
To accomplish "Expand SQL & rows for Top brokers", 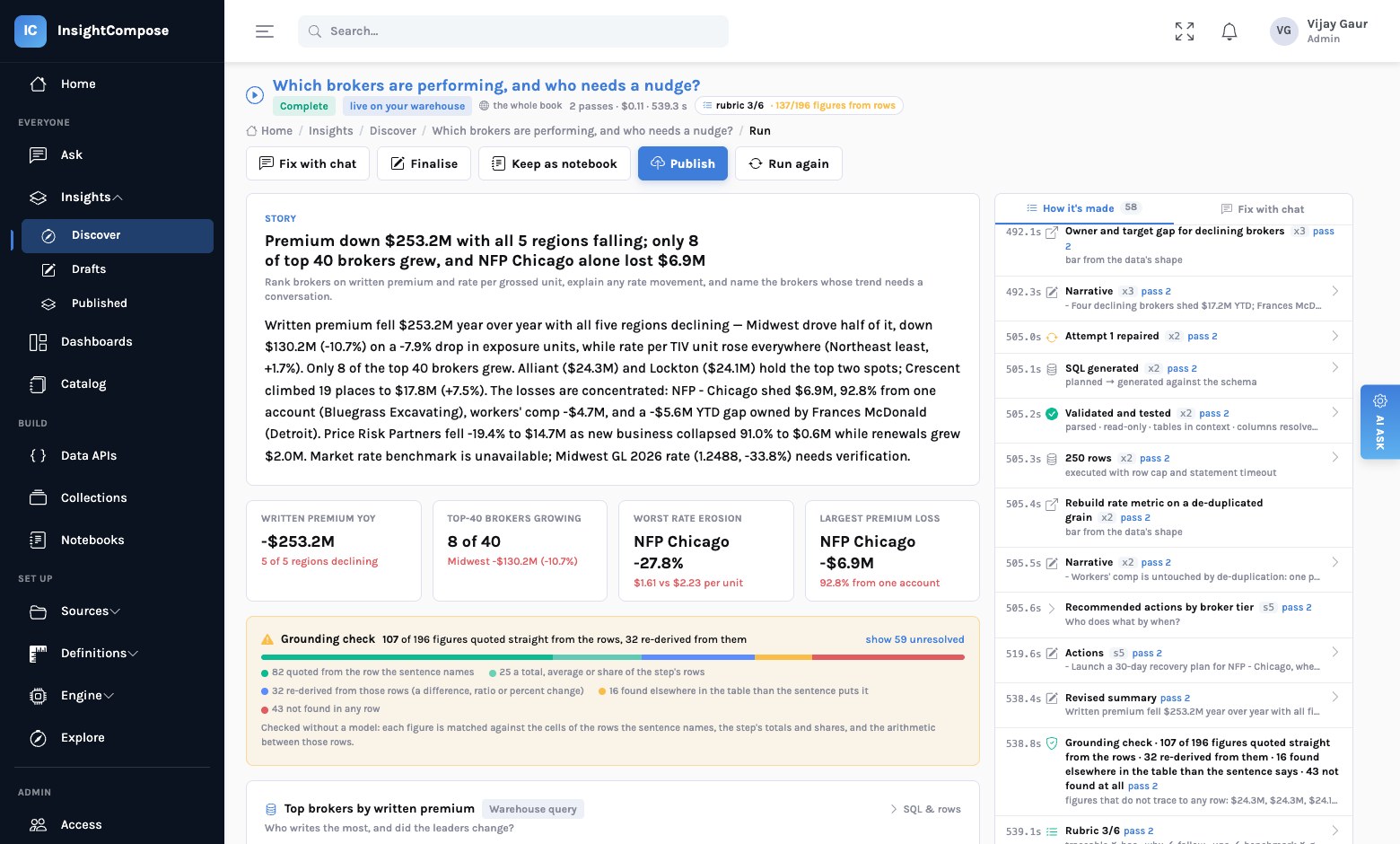I will point(925,809).
